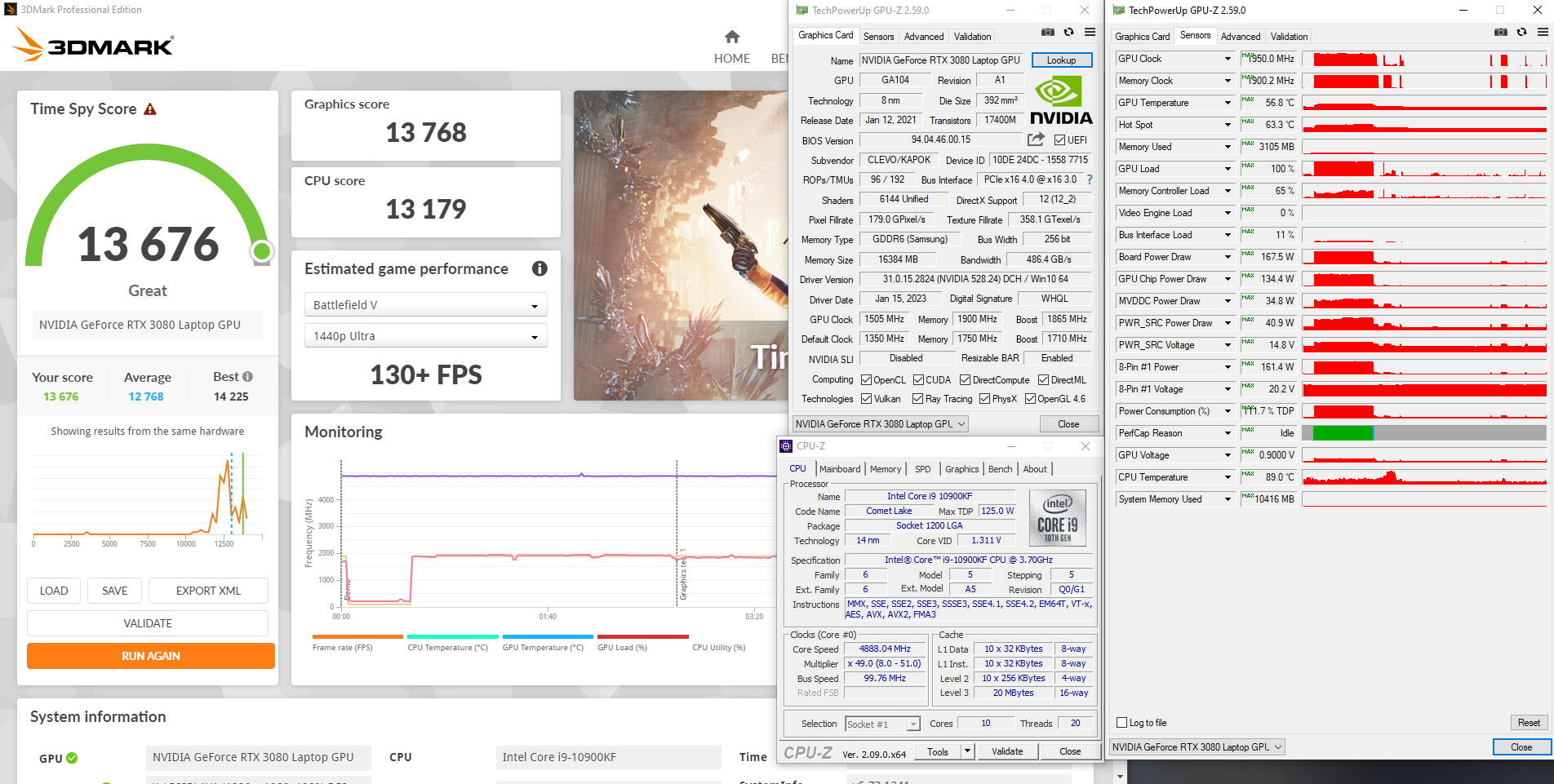This screenshot has height=784, width=1554.
Task: Click the Intel Core i9 logo in CPU-Z
Action: tap(1058, 518)
